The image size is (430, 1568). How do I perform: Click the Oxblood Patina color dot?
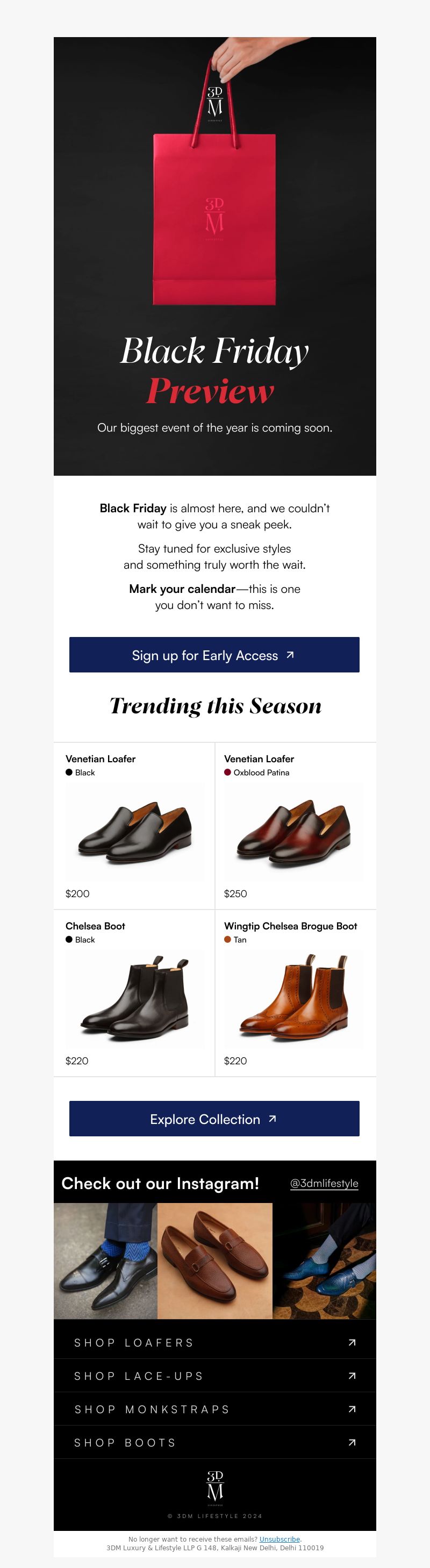(228, 772)
